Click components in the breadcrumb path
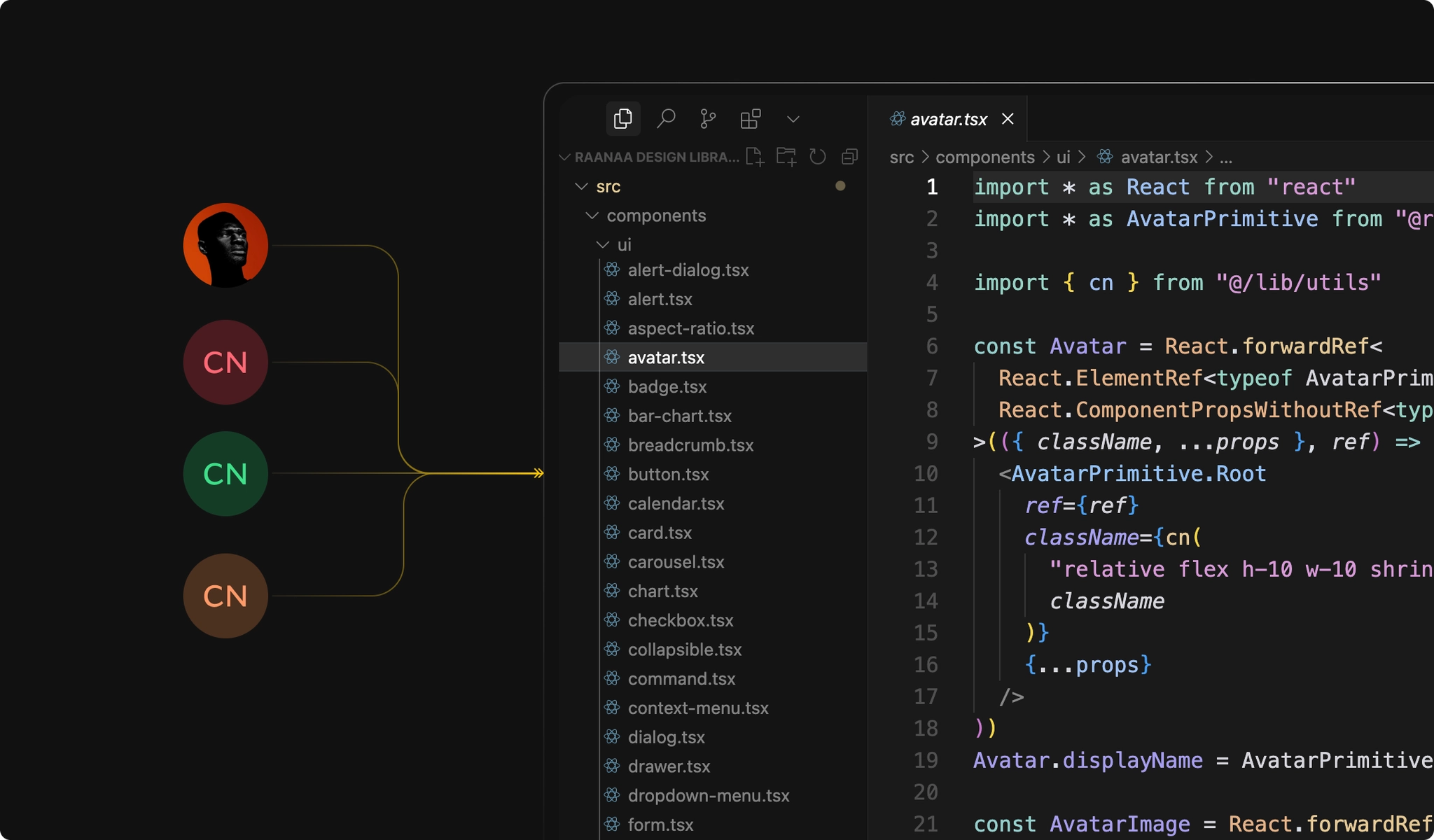 point(985,157)
